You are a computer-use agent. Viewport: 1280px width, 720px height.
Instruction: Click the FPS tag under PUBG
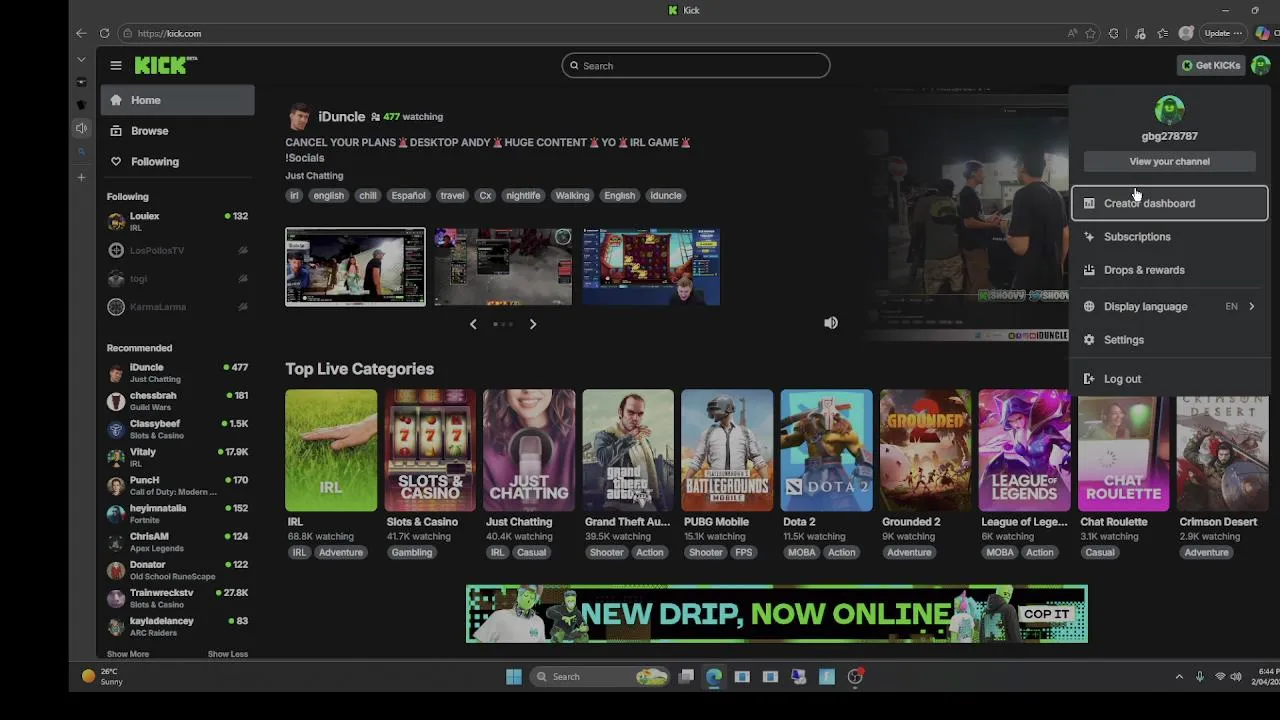pyautogui.click(x=744, y=553)
